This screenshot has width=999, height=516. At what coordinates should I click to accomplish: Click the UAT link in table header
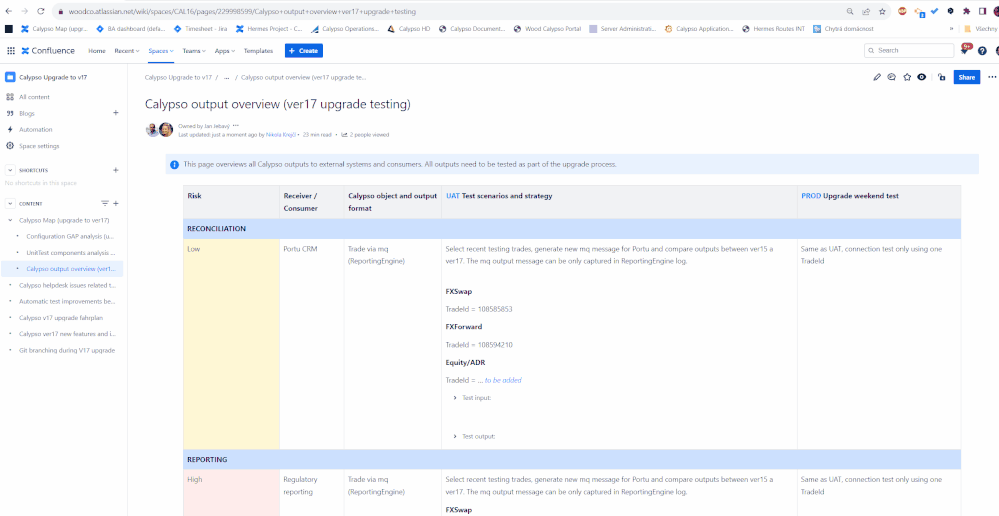point(453,196)
